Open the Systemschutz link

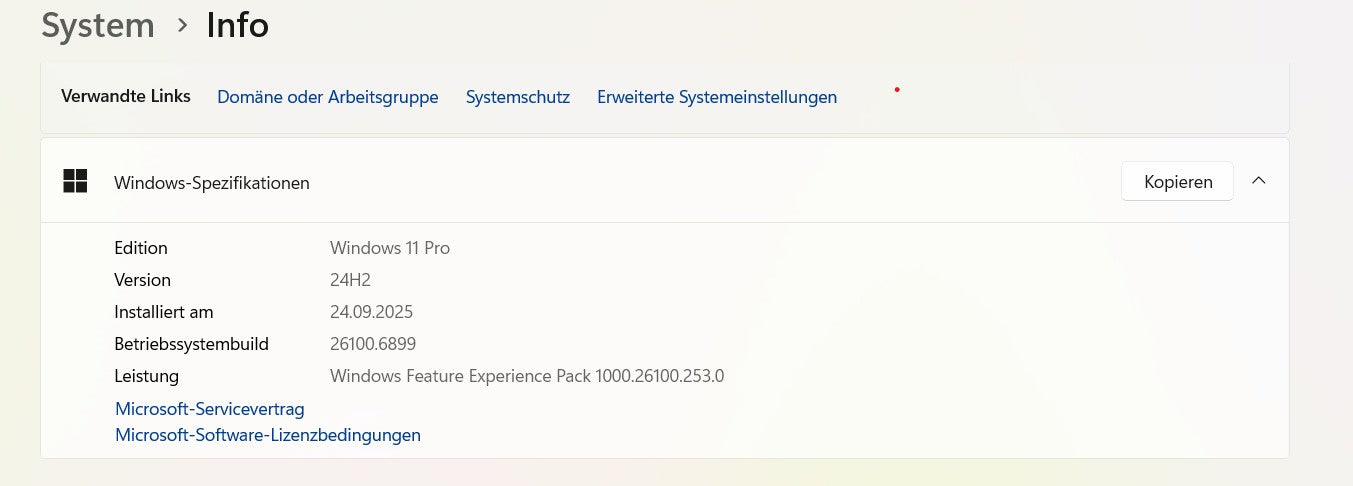tap(517, 97)
